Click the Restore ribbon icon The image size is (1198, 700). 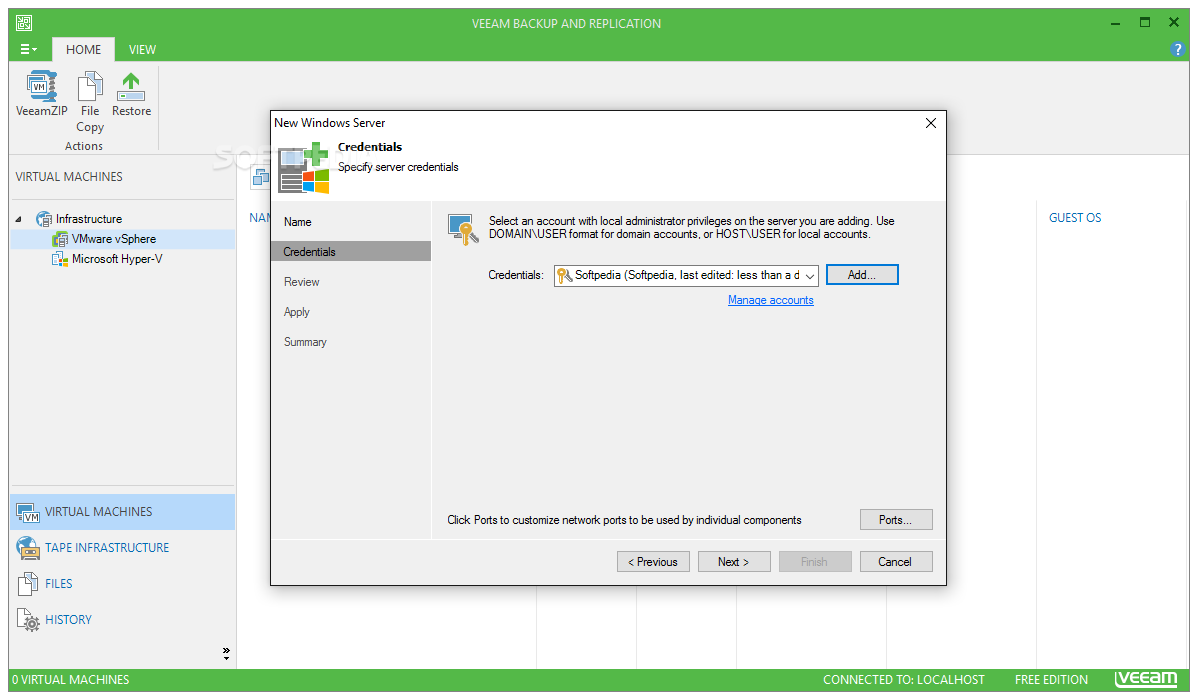pyautogui.click(x=131, y=86)
